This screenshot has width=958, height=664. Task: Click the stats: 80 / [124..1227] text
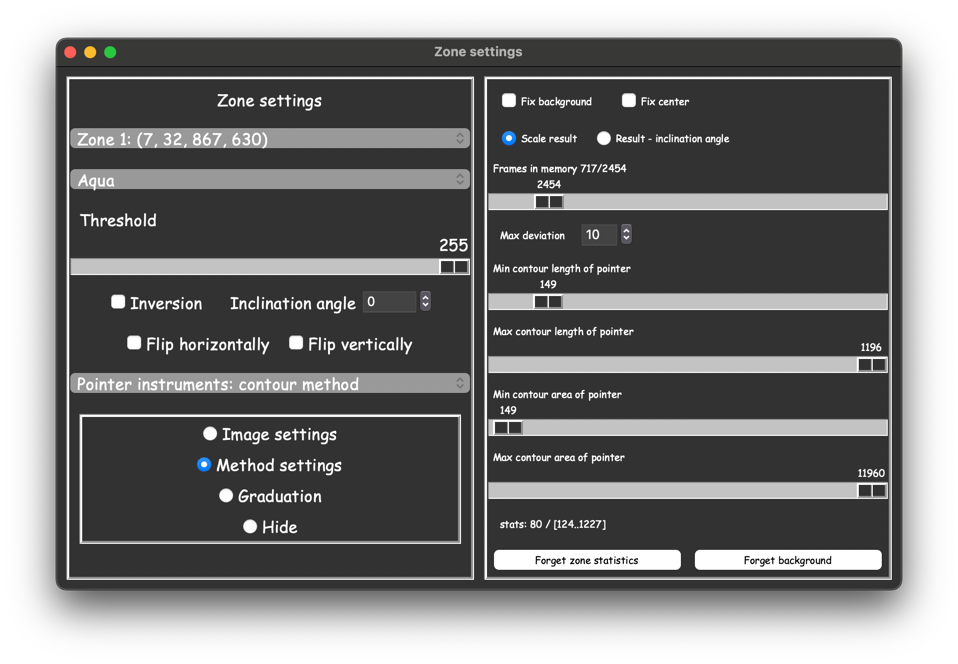click(x=552, y=524)
